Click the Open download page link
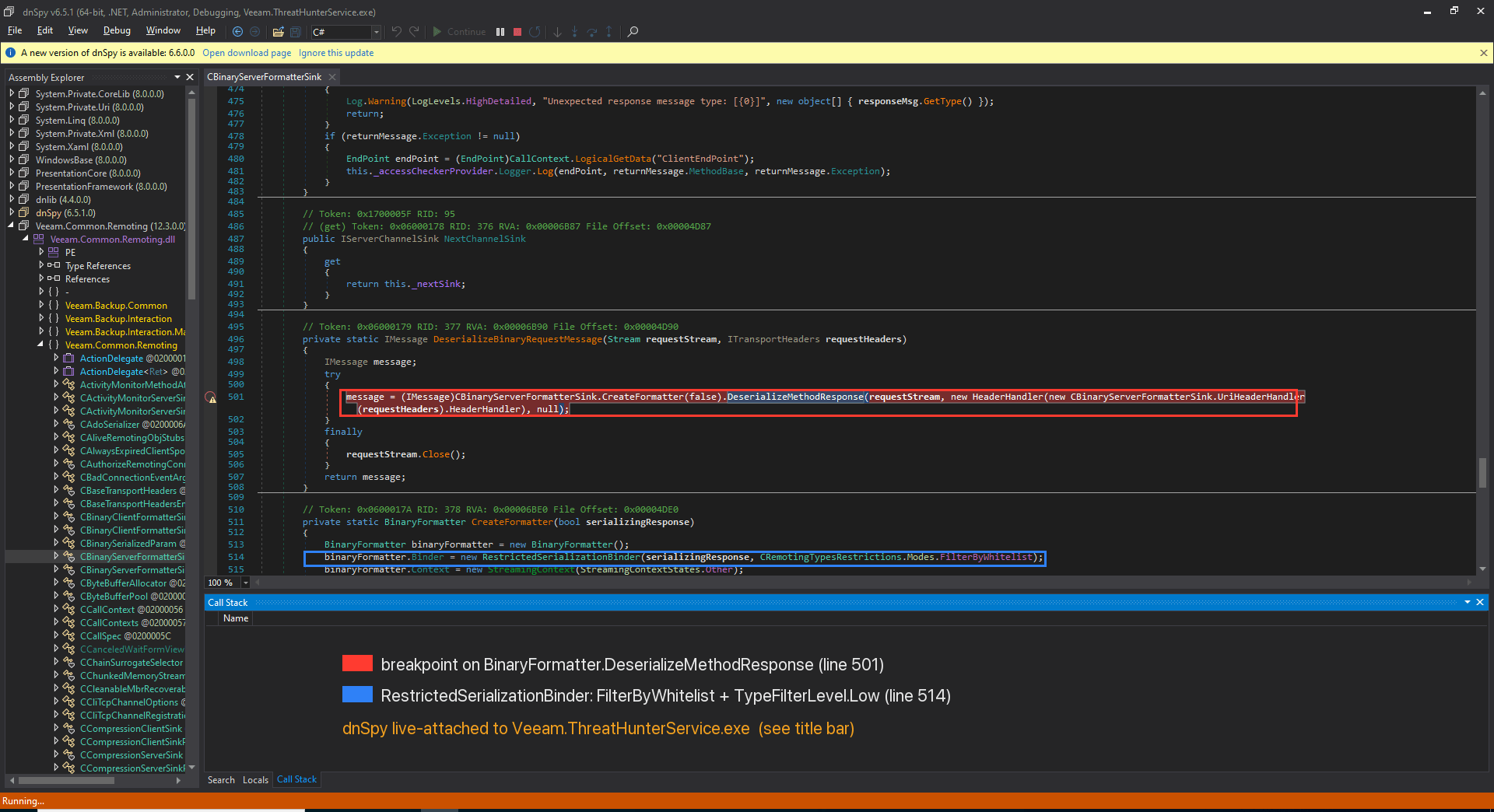Viewport: 1494px width, 812px height. [x=247, y=53]
